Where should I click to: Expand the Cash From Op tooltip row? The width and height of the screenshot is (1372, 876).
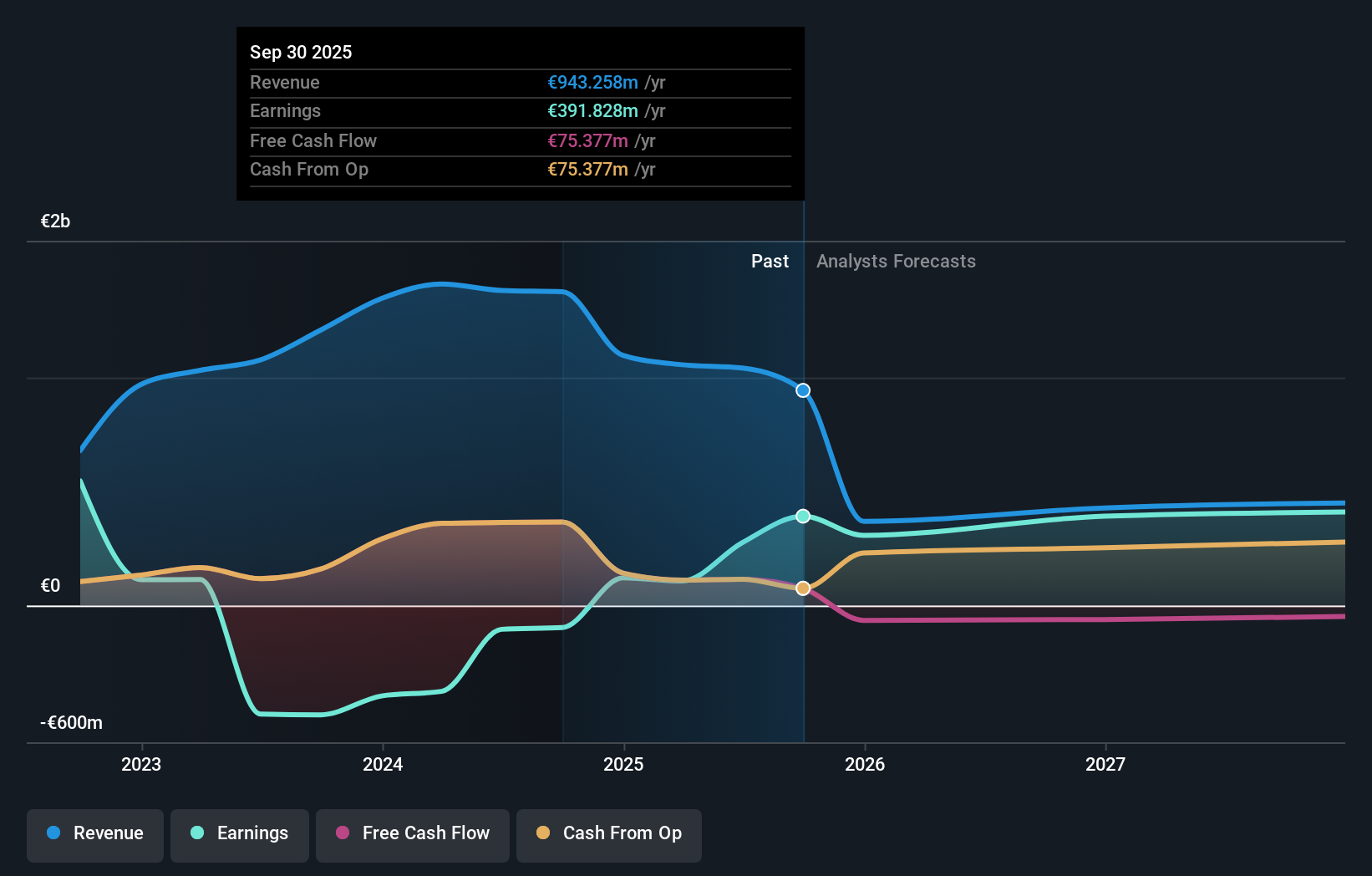coord(520,169)
